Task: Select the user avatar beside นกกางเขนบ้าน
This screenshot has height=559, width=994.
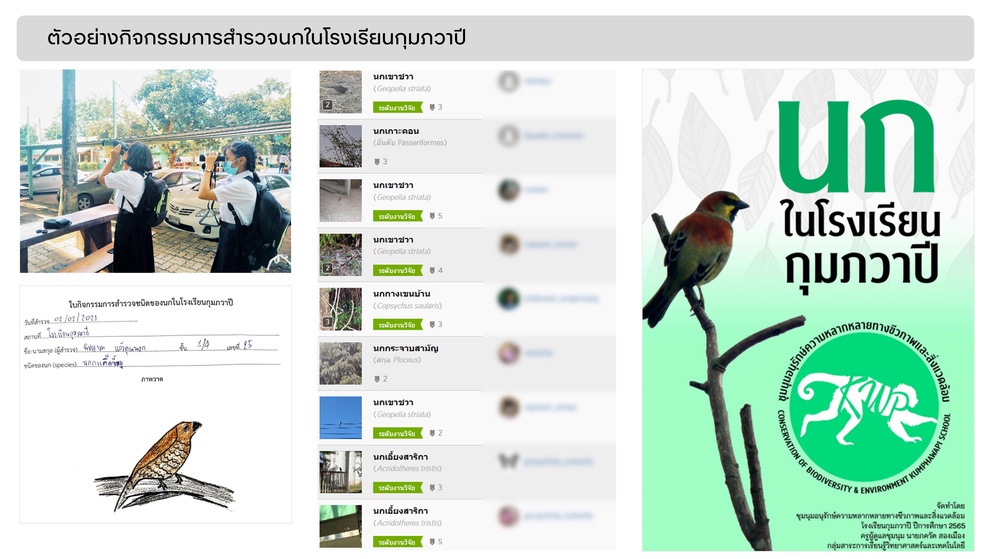Action: tap(508, 299)
